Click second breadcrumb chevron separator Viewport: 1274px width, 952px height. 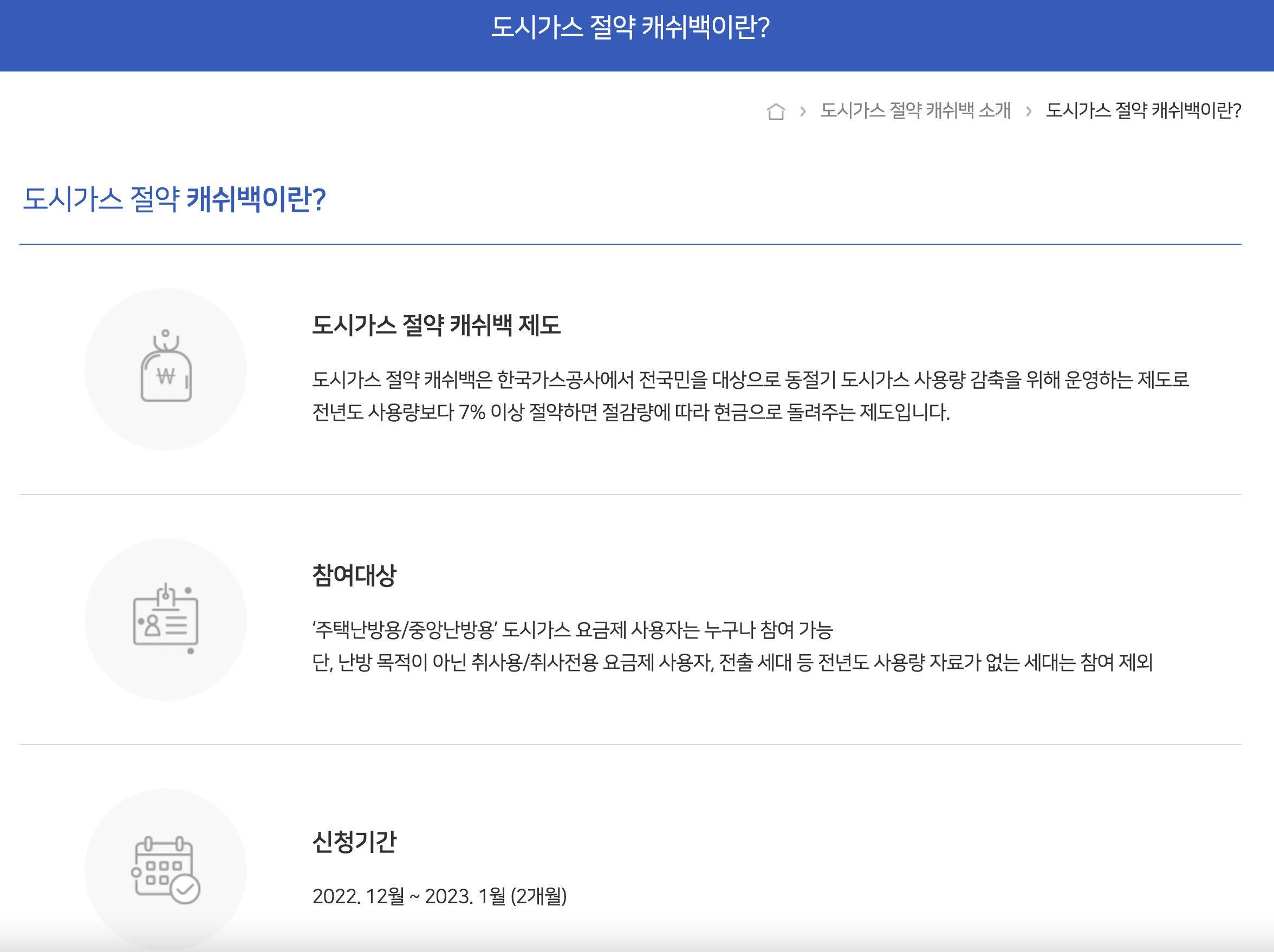click(1029, 110)
